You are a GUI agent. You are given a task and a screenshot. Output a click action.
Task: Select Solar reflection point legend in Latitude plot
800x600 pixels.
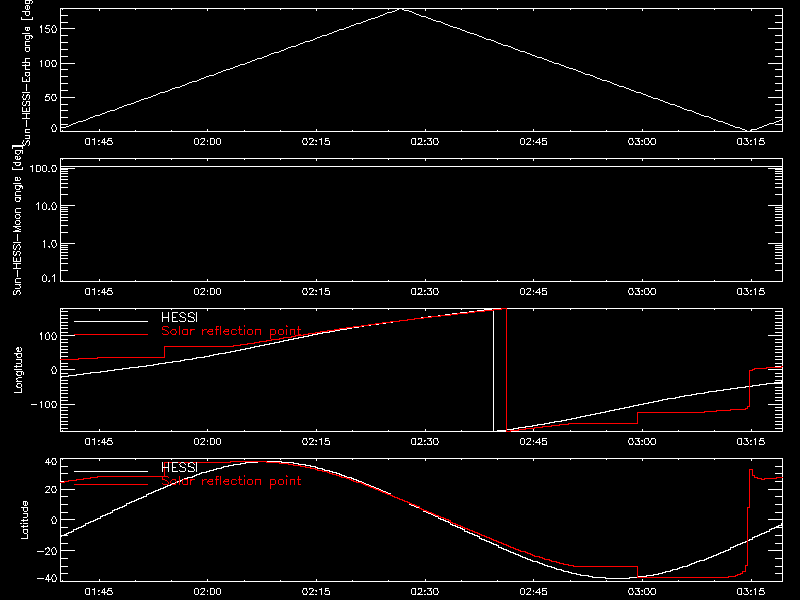click(231, 481)
